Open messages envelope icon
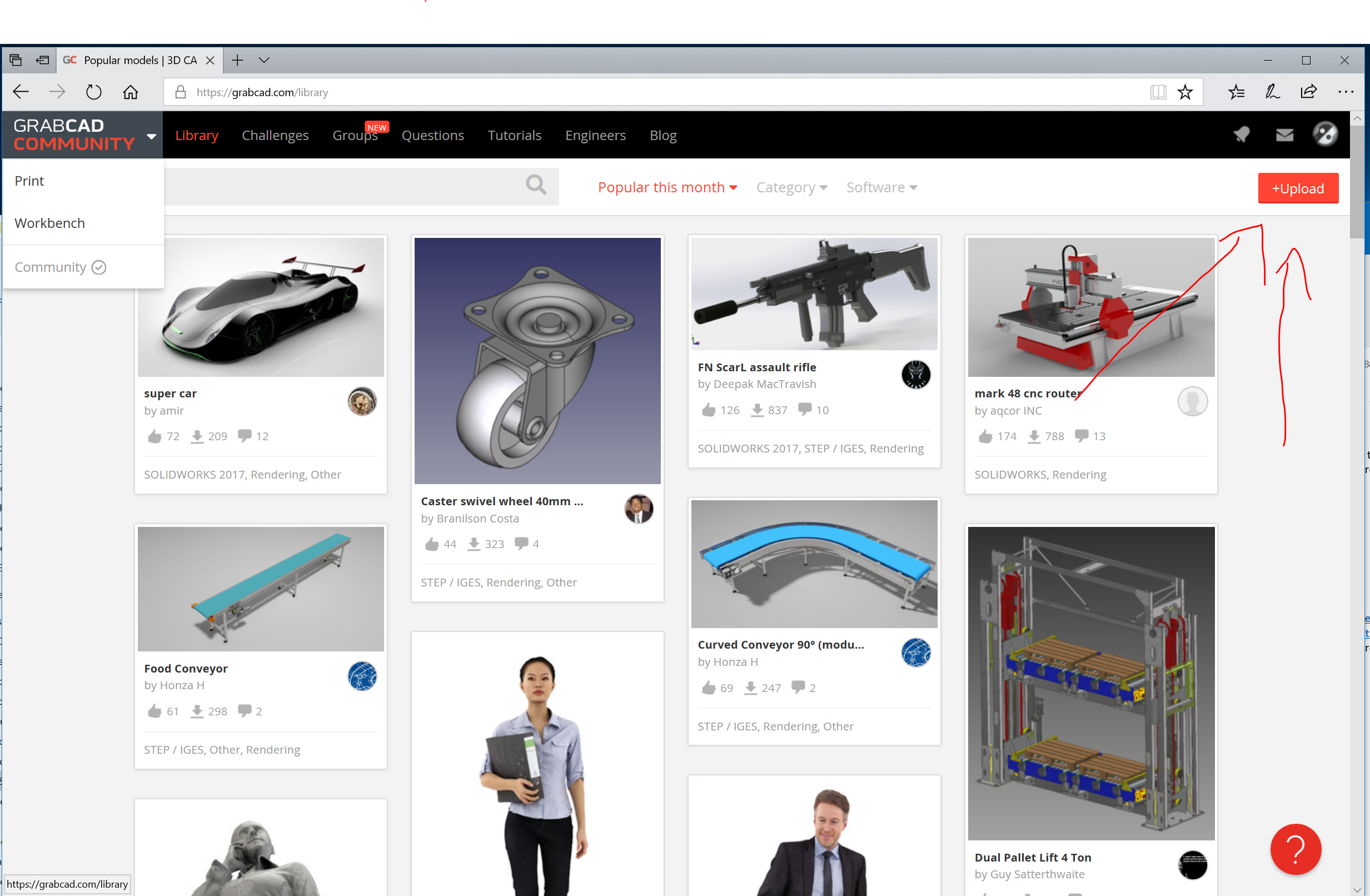The image size is (1370, 896). pos(1284,135)
